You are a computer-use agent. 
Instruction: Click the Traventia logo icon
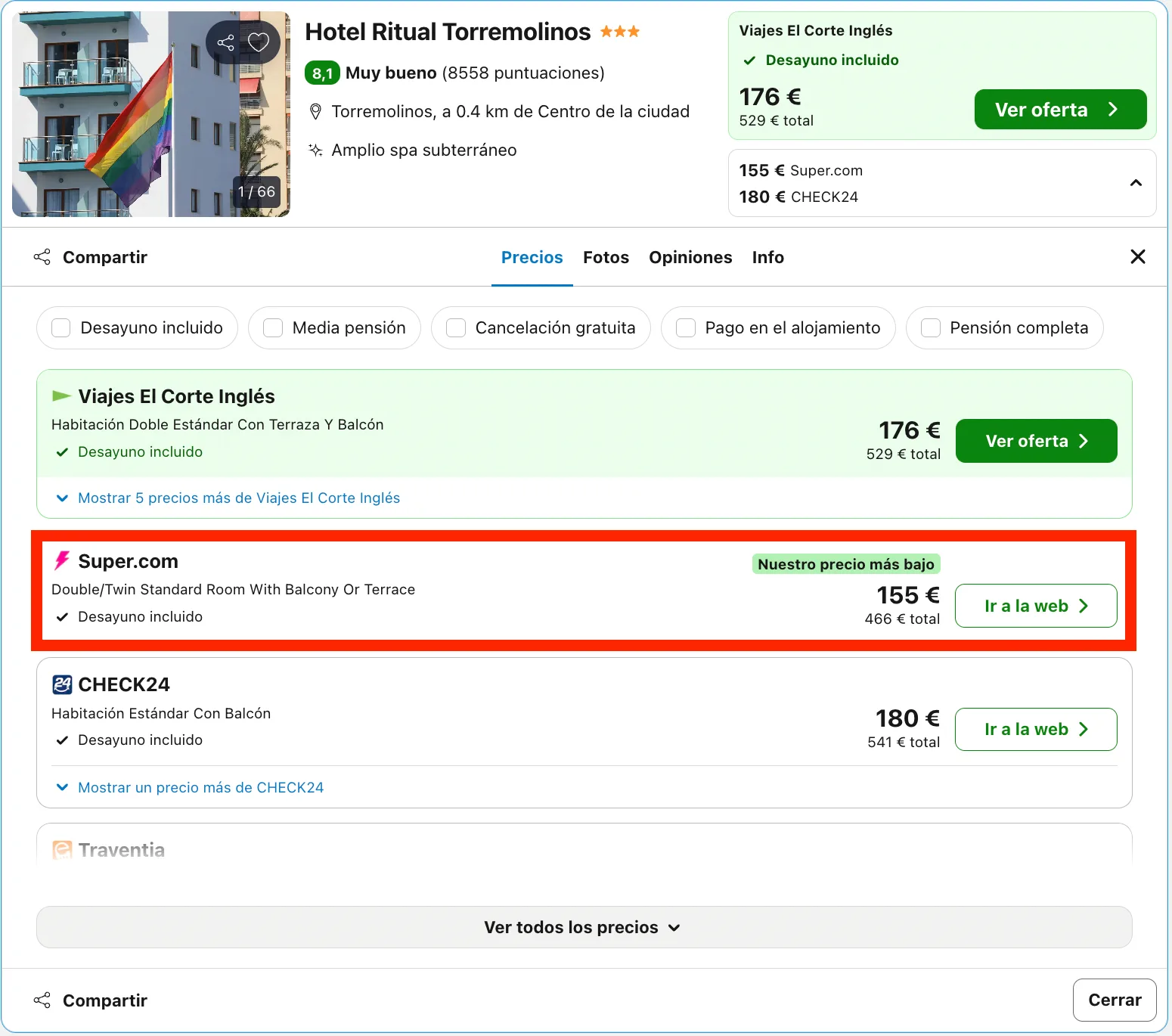point(62,850)
